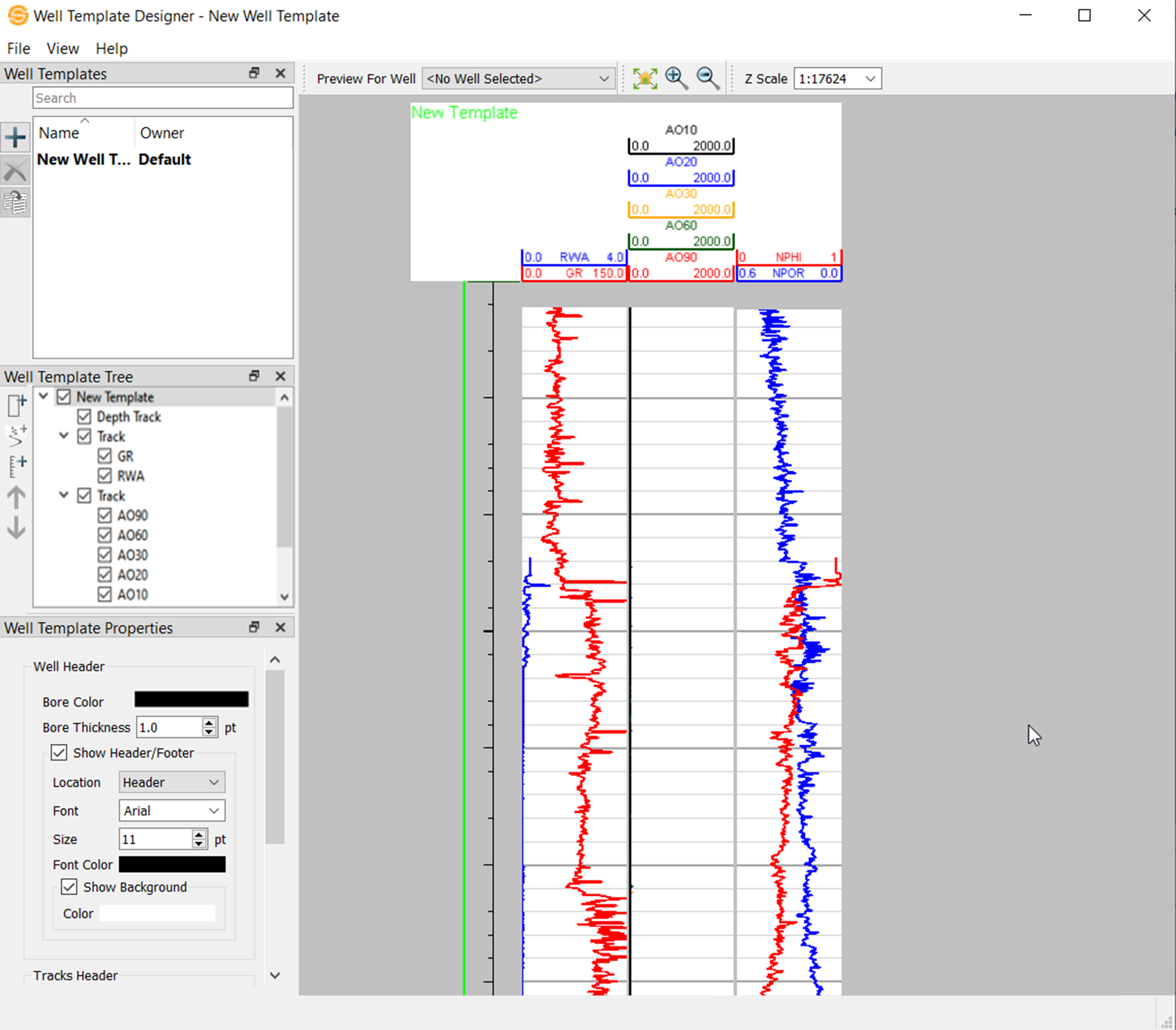The height and width of the screenshot is (1030, 1176).
Task: Click the duplicate template icon
Action: click(15, 202)
